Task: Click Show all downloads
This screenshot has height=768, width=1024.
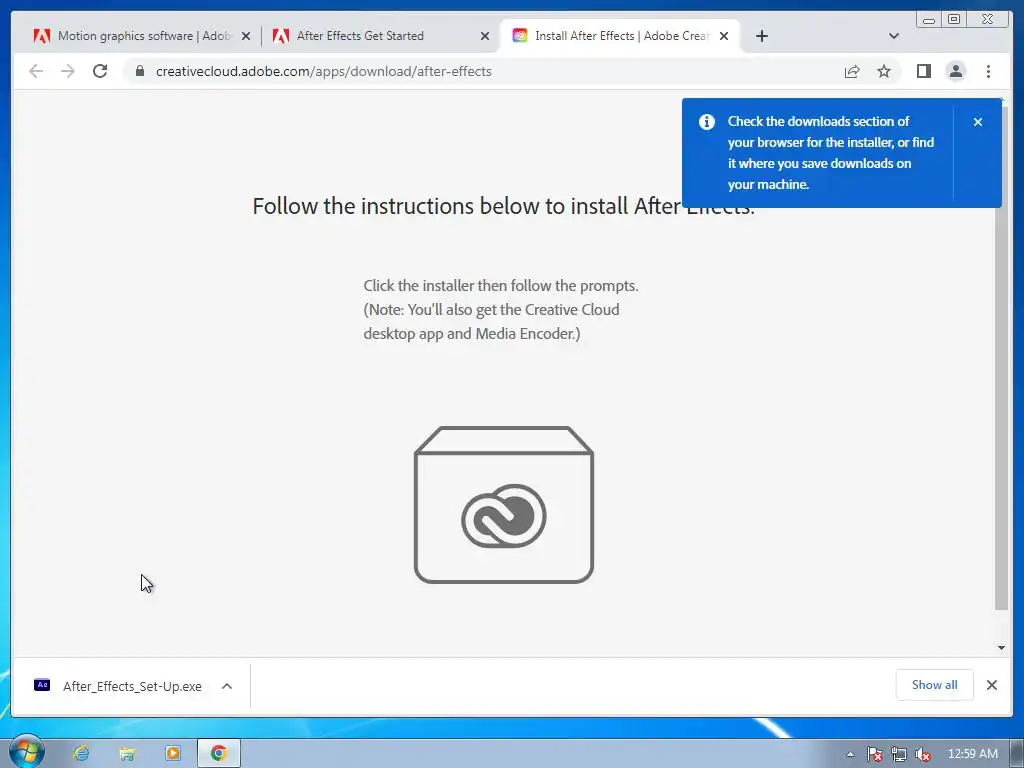Action: point(935,684)
